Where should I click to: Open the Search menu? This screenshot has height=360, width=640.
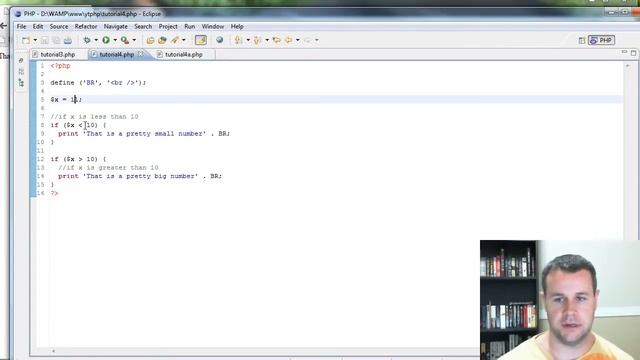pos(143,27)
